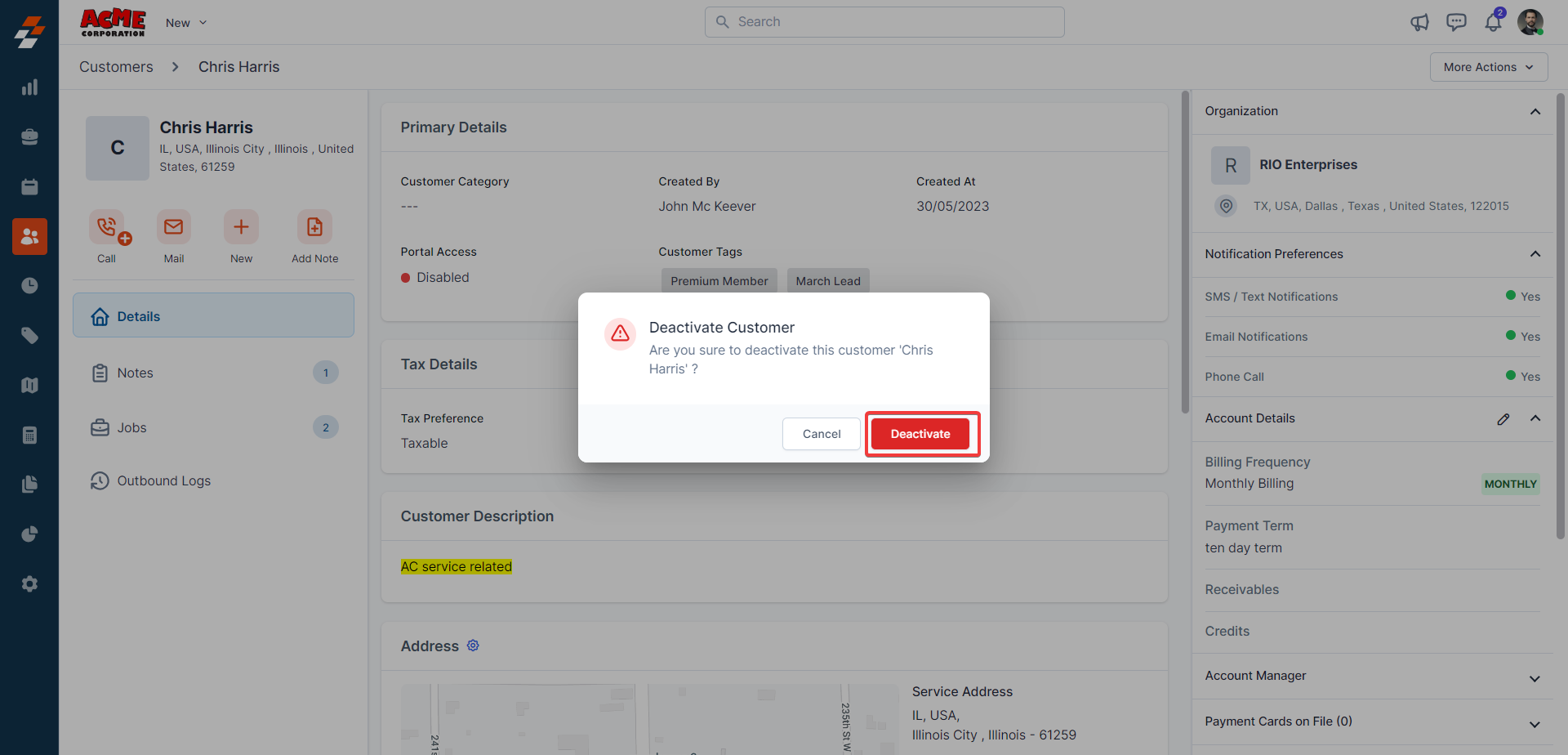Edit Account Details with the pencil icon
Image resolution: width=1568 pixels, height=755 pixels.
coord(1503,419)
